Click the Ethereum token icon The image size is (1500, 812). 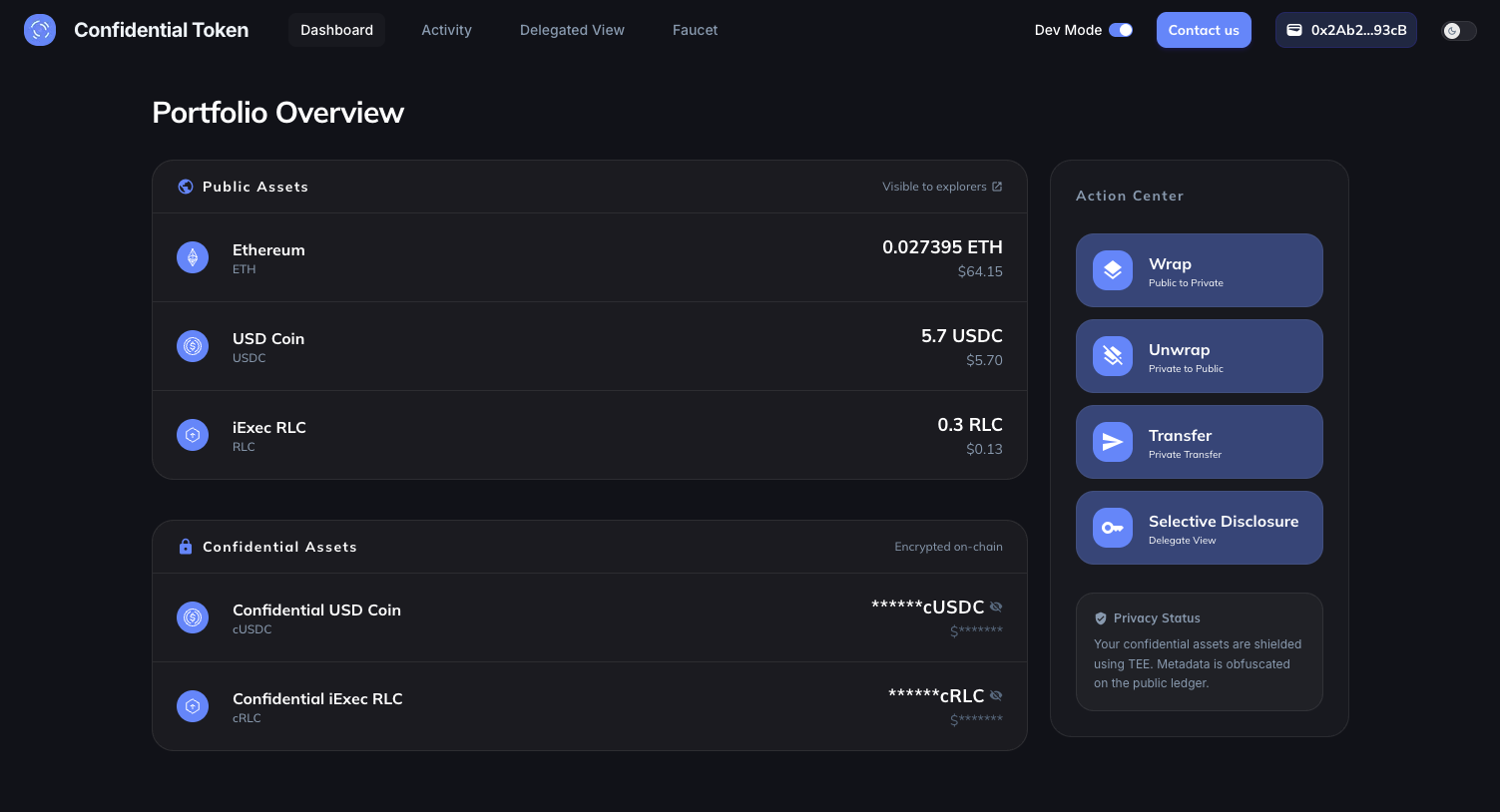(x=193, y=256)
